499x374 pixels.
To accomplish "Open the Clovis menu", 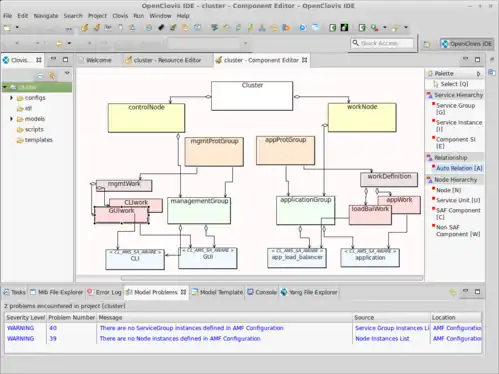I will (120, 16).
